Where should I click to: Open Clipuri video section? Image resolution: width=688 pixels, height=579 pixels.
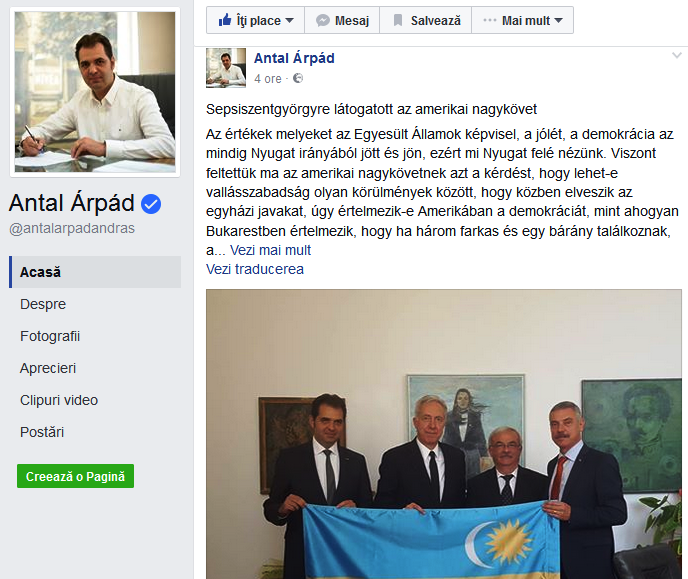coord(59,400)
